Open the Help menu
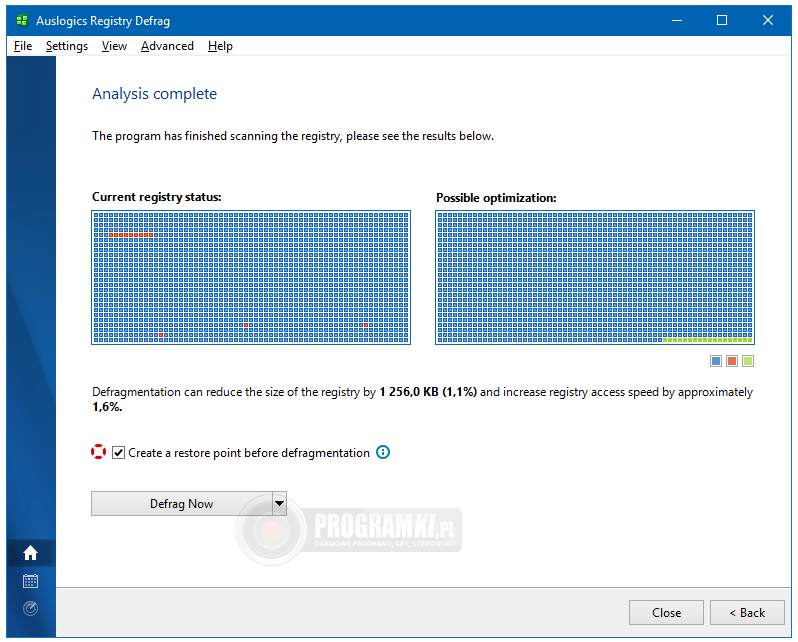The height and width of the screenshot is (642, 798). point(220,46)
